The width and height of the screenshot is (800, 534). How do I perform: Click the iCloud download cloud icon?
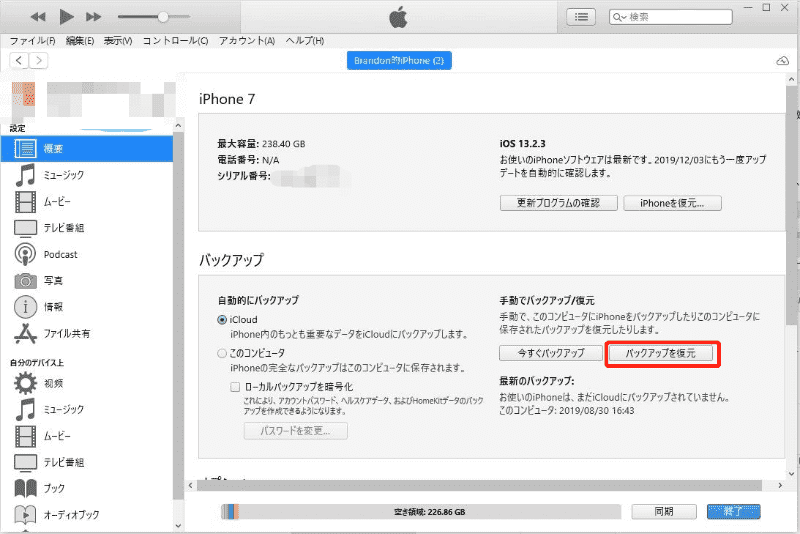[783, 61]
